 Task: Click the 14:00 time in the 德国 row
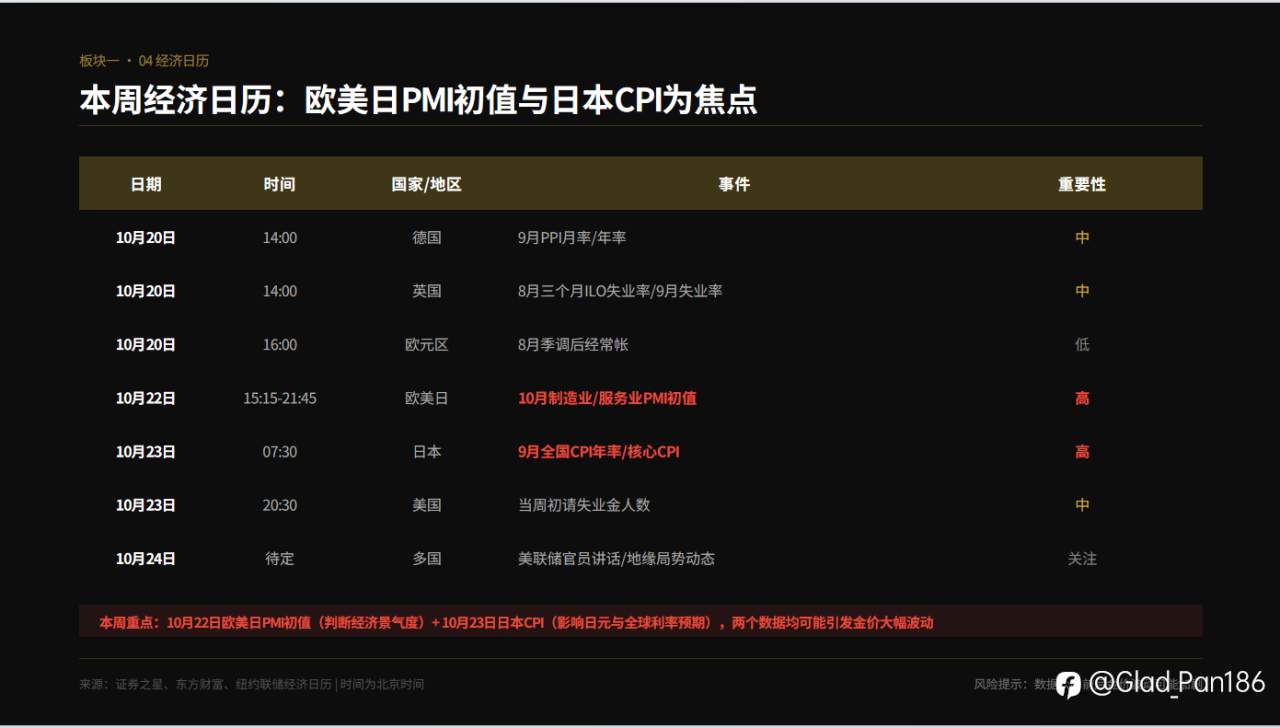[280, 238]
